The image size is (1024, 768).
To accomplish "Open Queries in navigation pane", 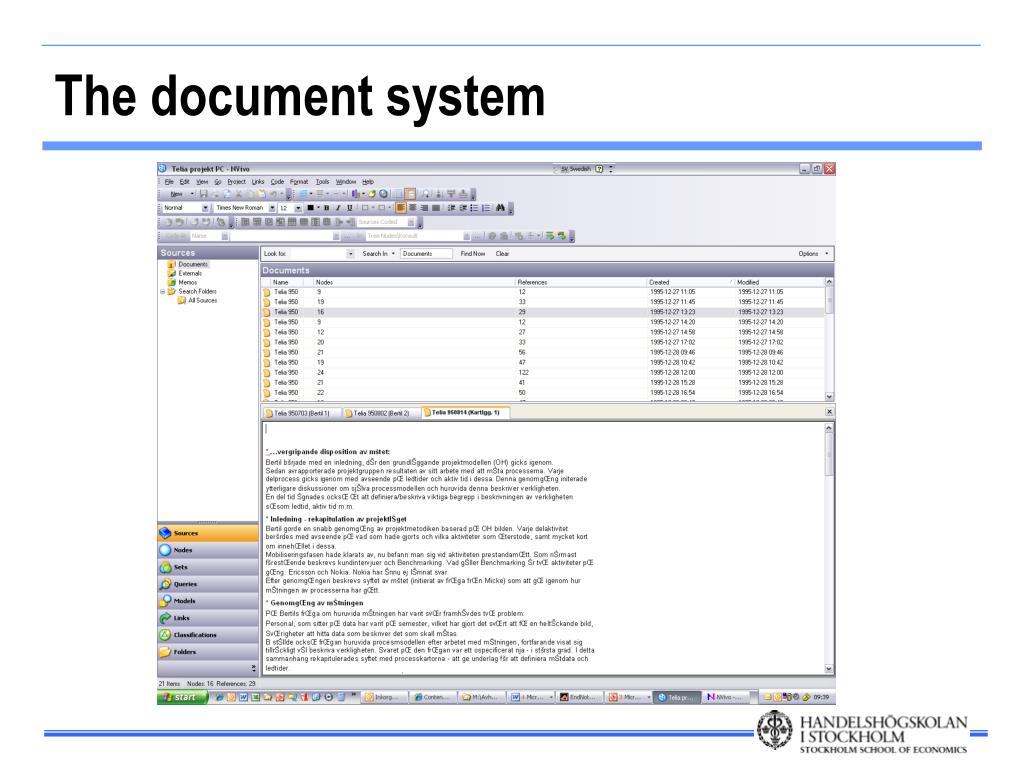I will coord(208,584).
